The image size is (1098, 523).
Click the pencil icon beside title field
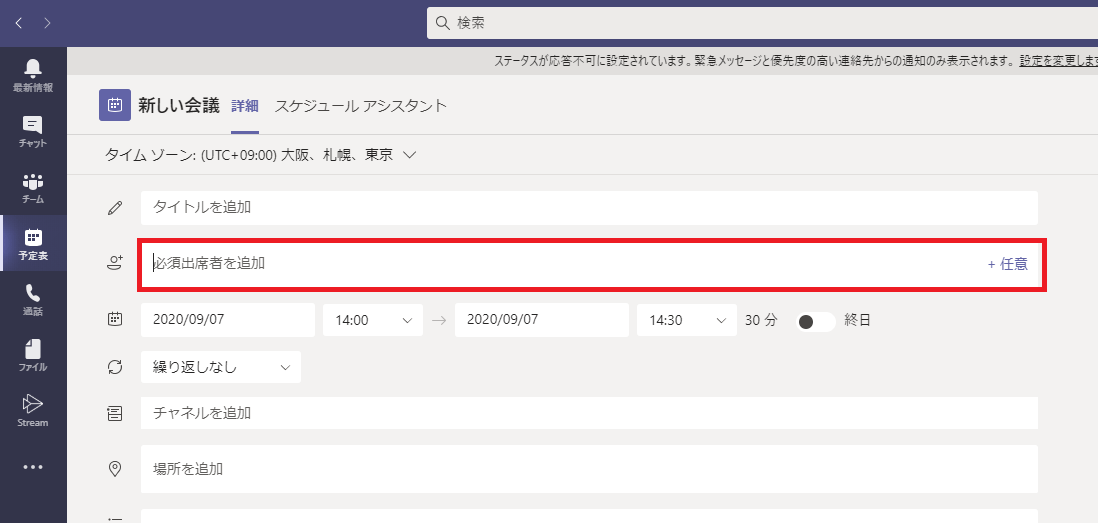point(115,208)
